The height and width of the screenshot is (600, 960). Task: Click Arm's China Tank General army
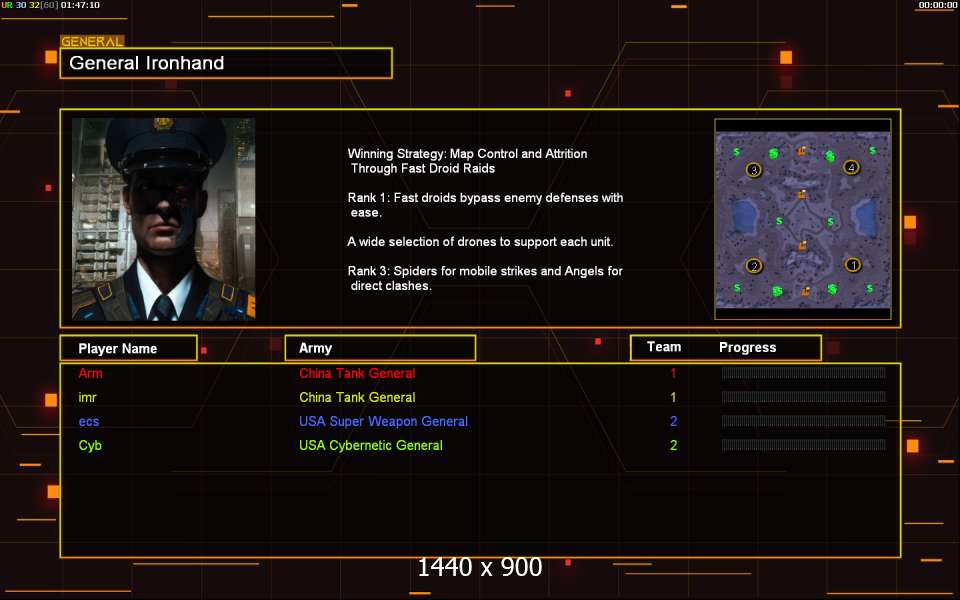(x=357, y=373)
